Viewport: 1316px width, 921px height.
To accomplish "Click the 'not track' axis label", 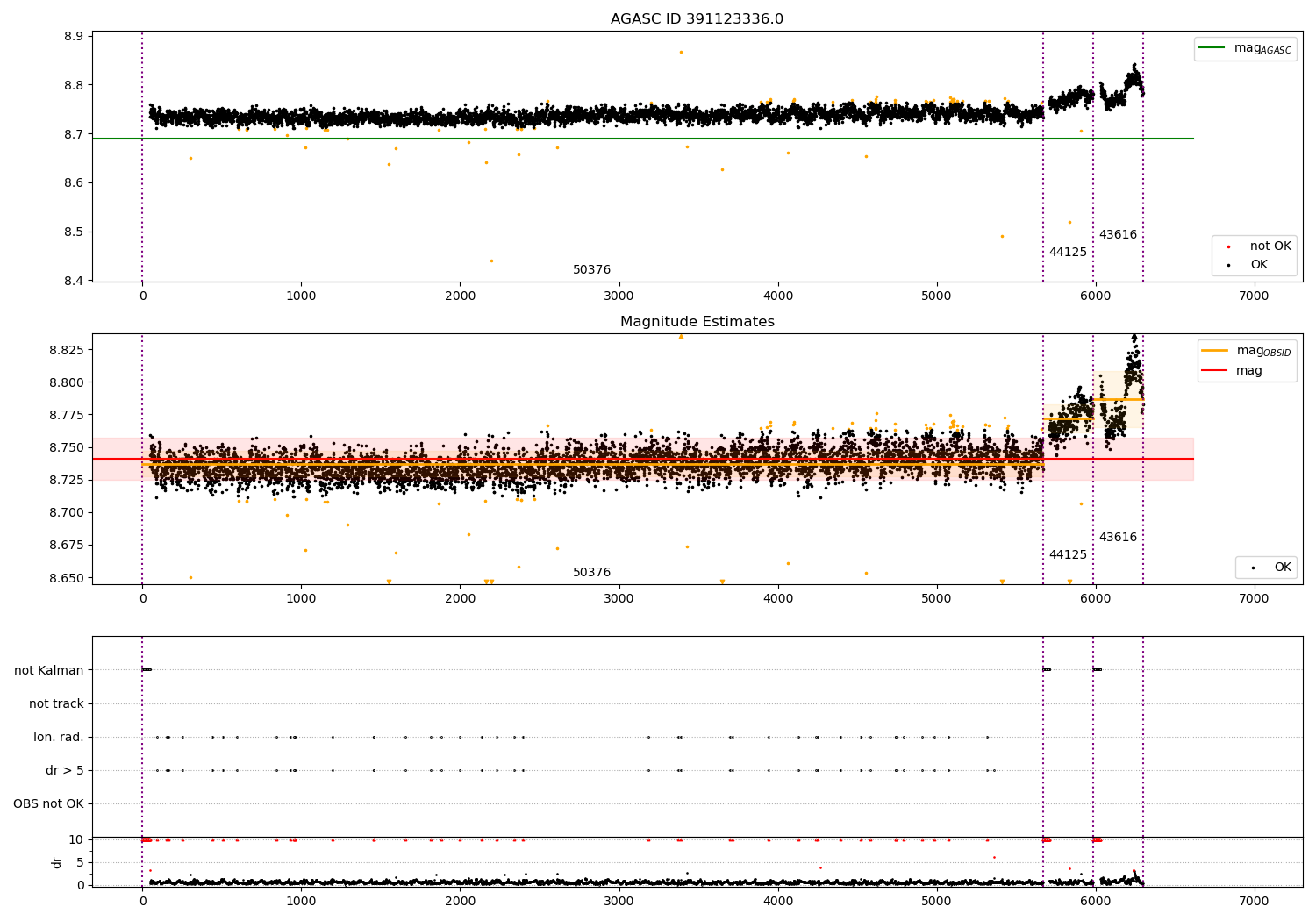I will [x=56, y=703].
